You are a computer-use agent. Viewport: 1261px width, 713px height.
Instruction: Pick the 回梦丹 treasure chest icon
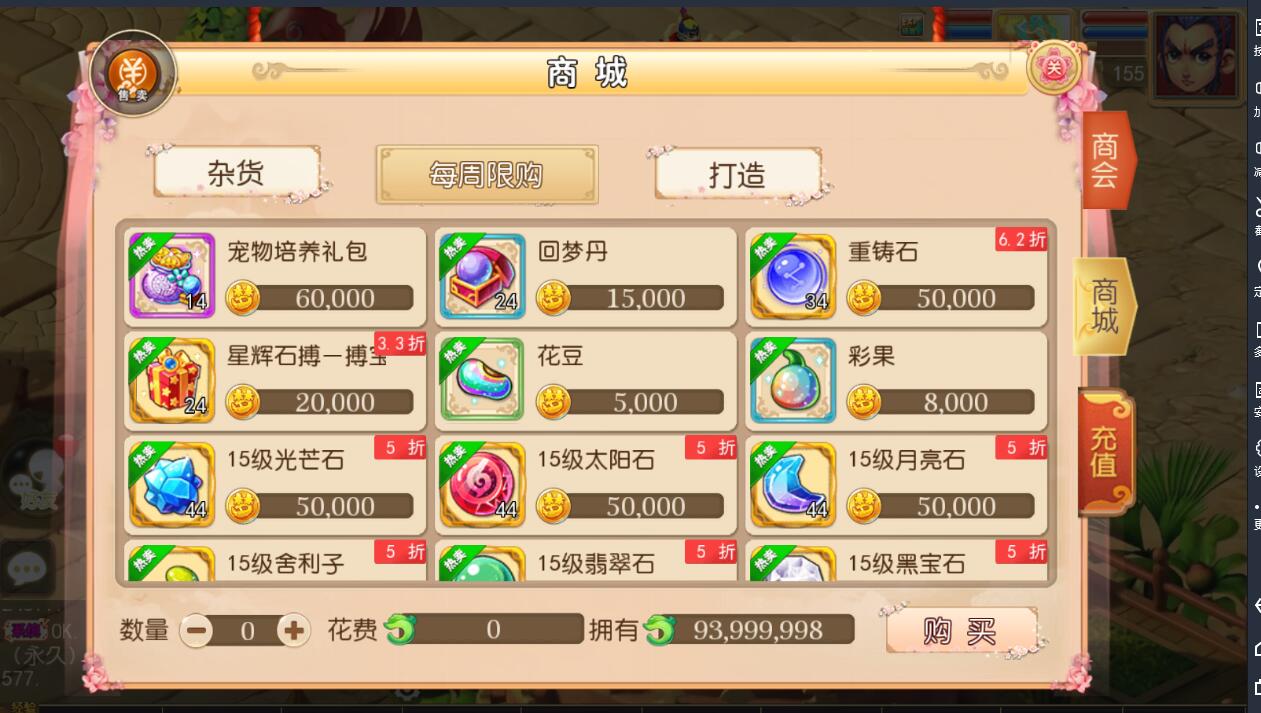482,276
